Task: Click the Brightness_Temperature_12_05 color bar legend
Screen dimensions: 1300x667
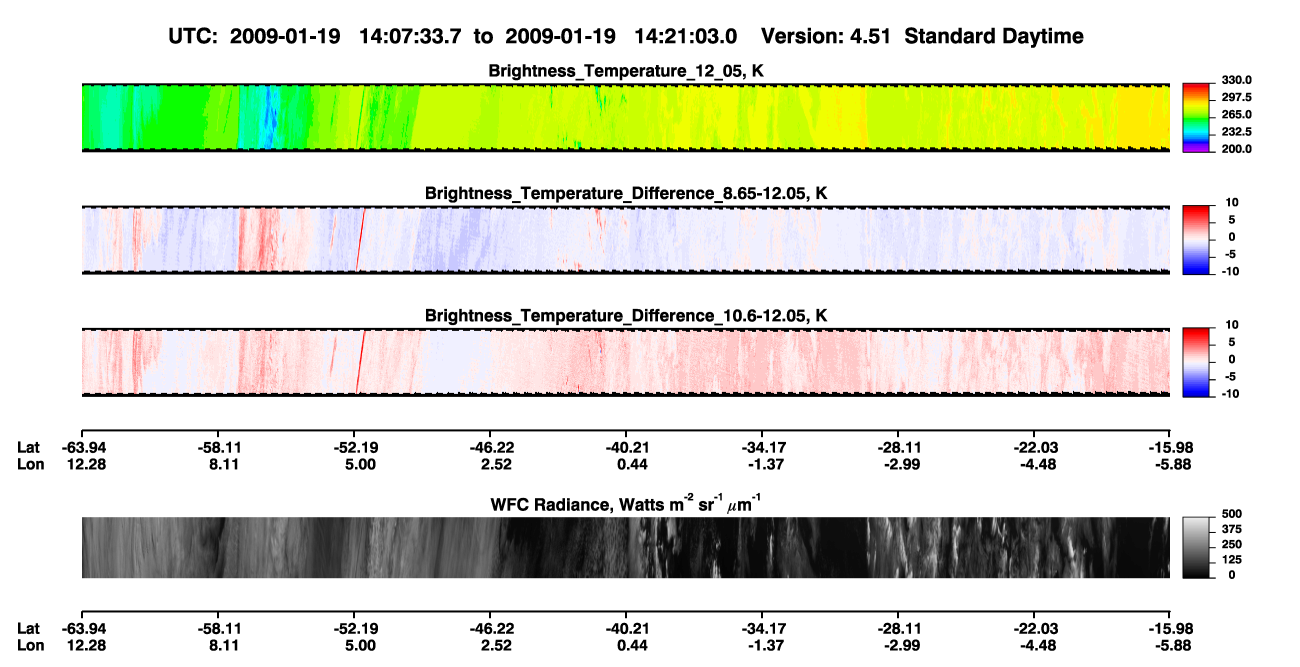Action: tap(1196, 117)
